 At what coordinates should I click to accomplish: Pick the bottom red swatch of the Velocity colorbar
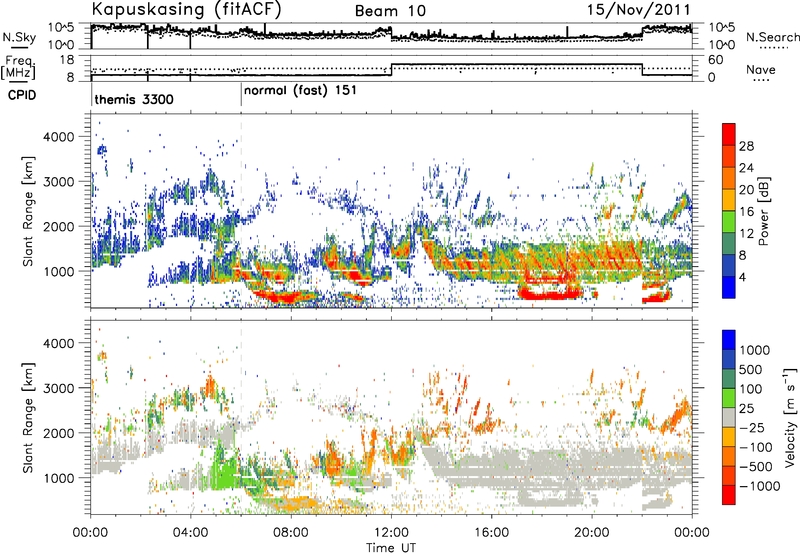729,495
